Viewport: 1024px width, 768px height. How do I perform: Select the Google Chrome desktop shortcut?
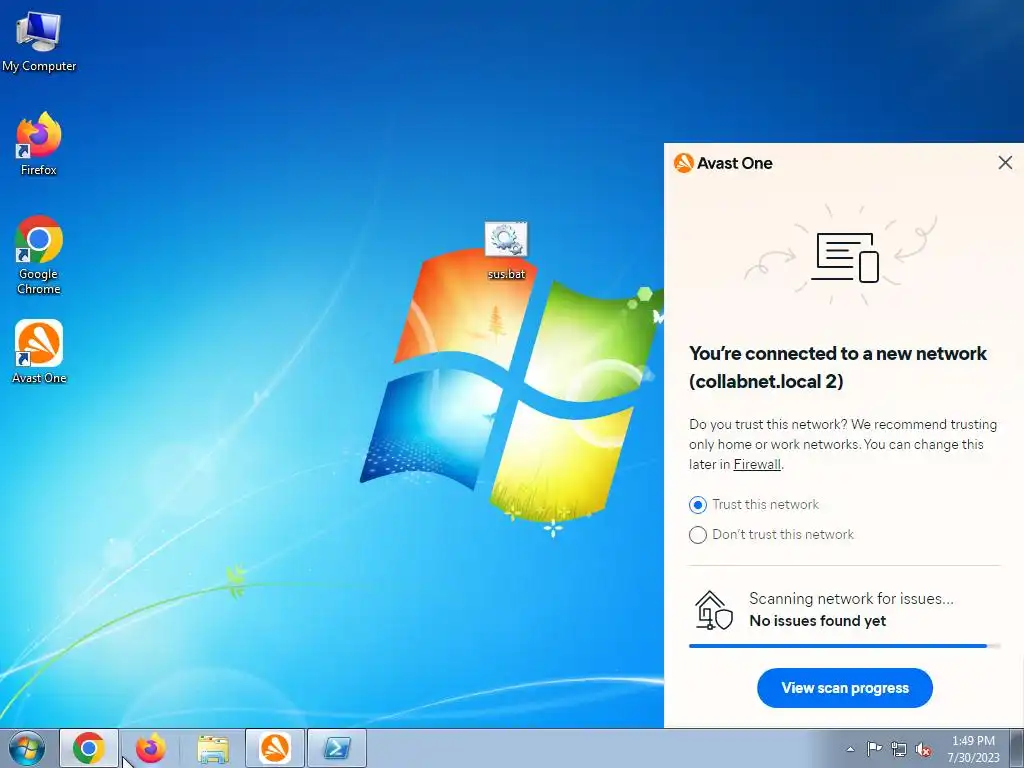(x=39, y=255)
